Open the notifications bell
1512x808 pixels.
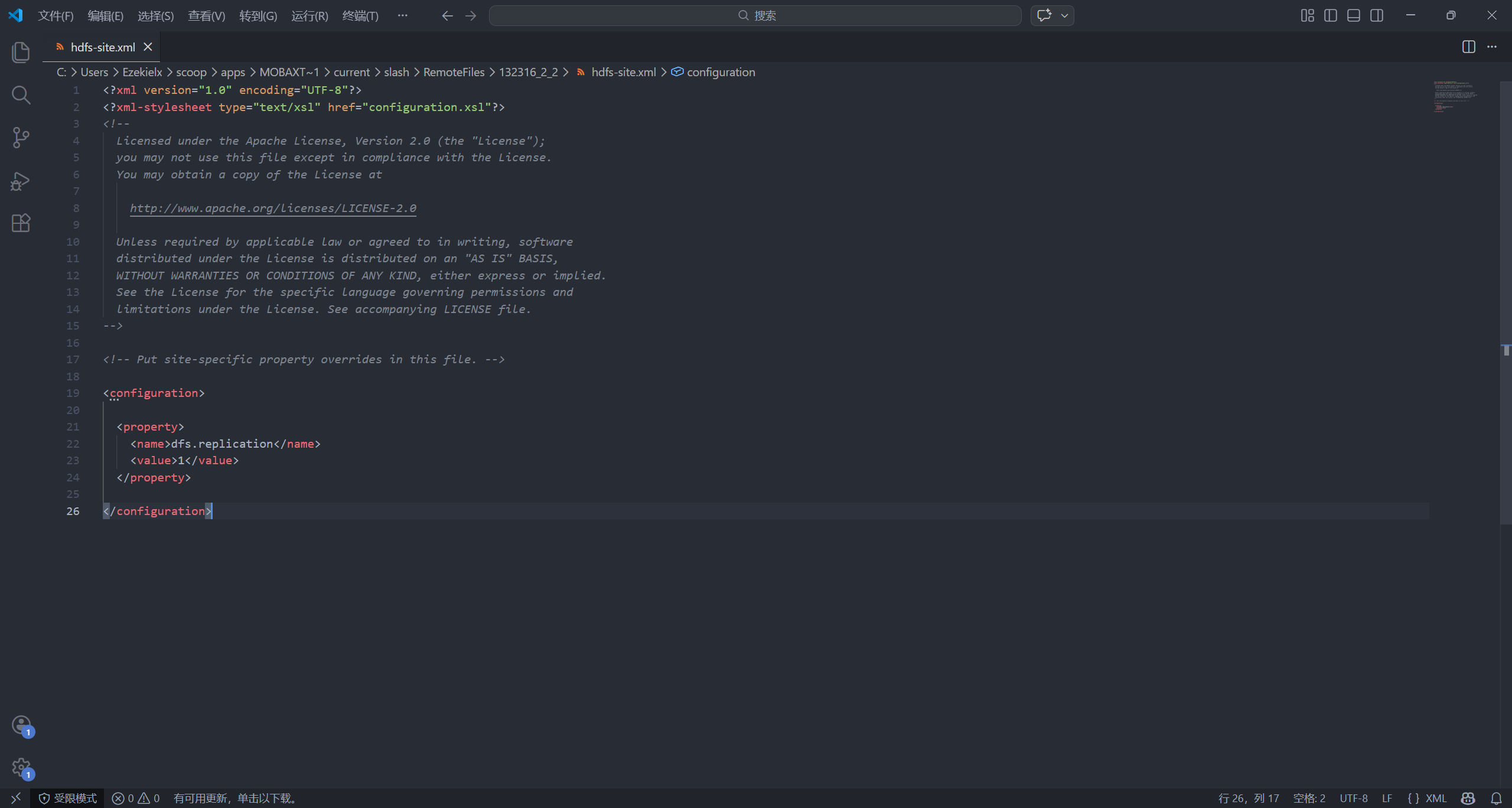click(1496, 798)
